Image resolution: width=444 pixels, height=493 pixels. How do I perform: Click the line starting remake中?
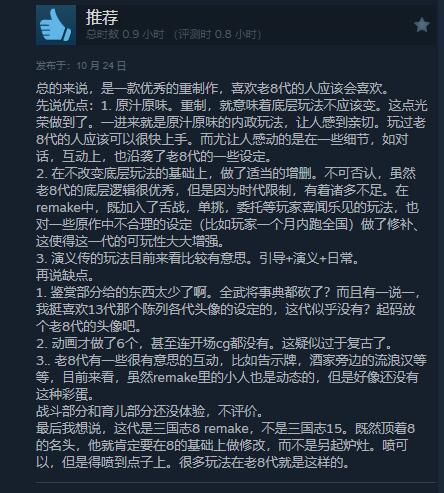click(227, 207)
